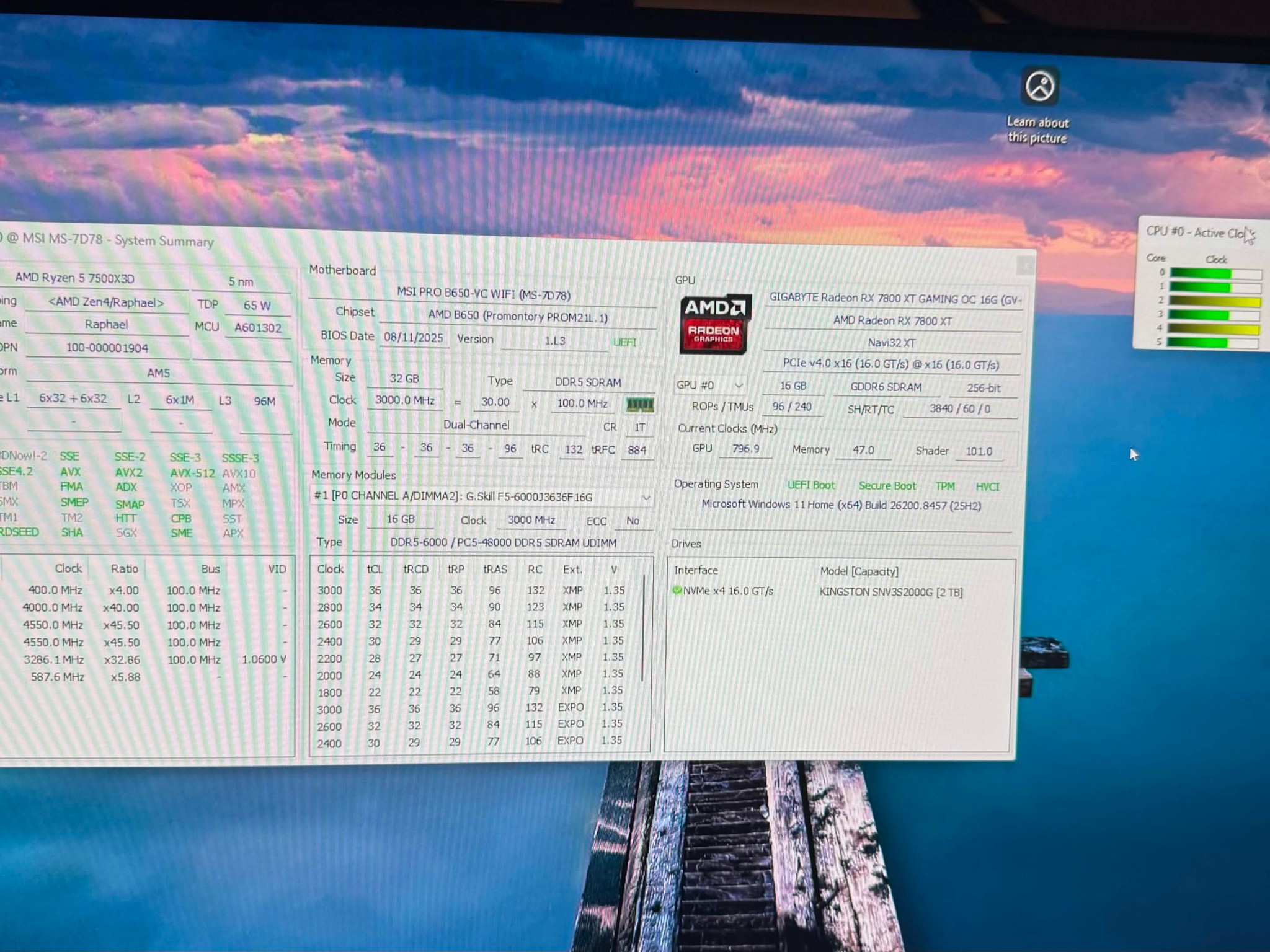This screenshot has width=1270, height=952.
Task: Click the memory timings table scrollbar
Action: point(644,628)
